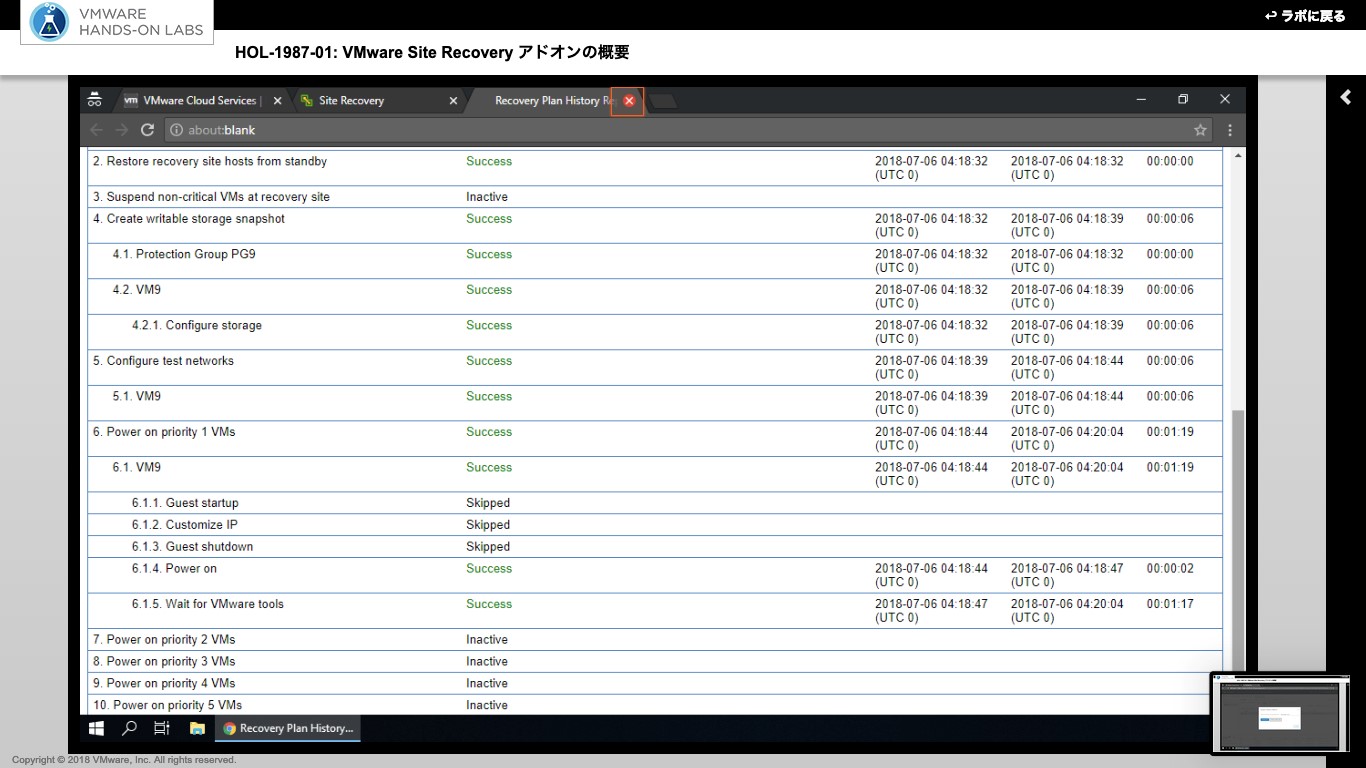The height and width of the screenshot is (768, 1366).
Task: Select '6.1.2. Customize IP' step
Action: point(655,525)
